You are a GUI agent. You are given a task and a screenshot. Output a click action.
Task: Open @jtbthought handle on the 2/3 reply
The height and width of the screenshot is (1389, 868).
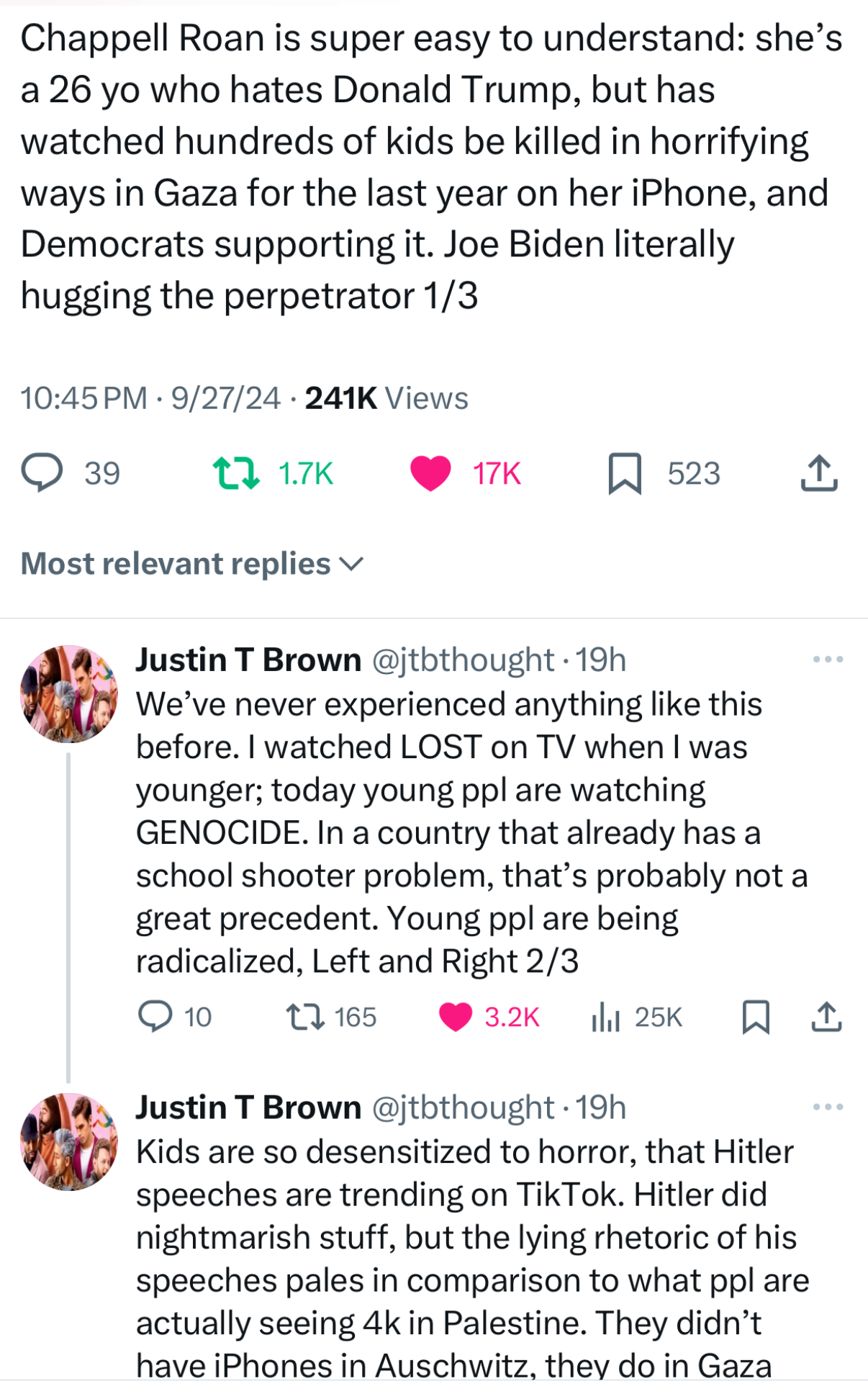463,660
